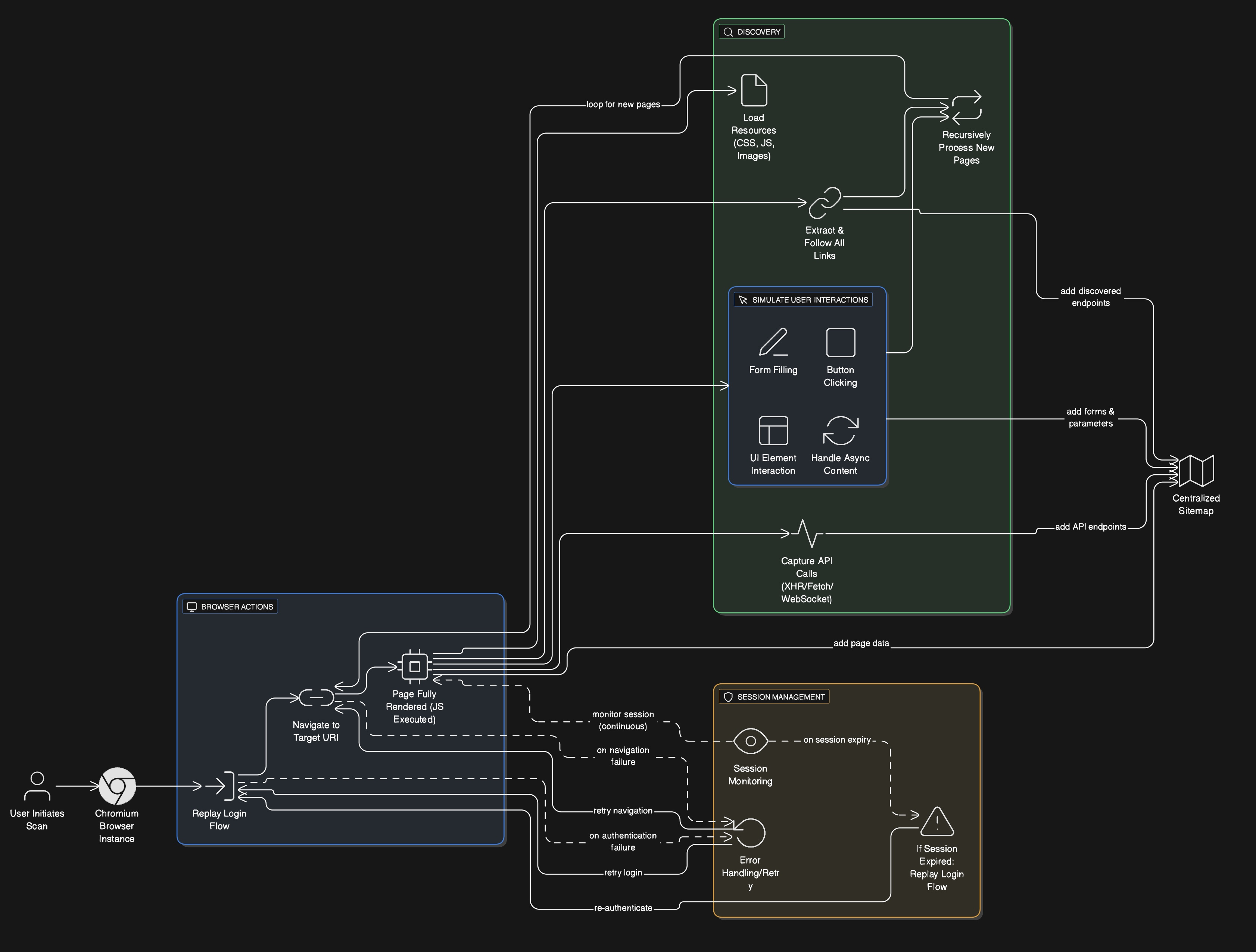Click the Session Monitoring eye icon
The width and height of the screenshot is (1256, 952).
[751, 741]
